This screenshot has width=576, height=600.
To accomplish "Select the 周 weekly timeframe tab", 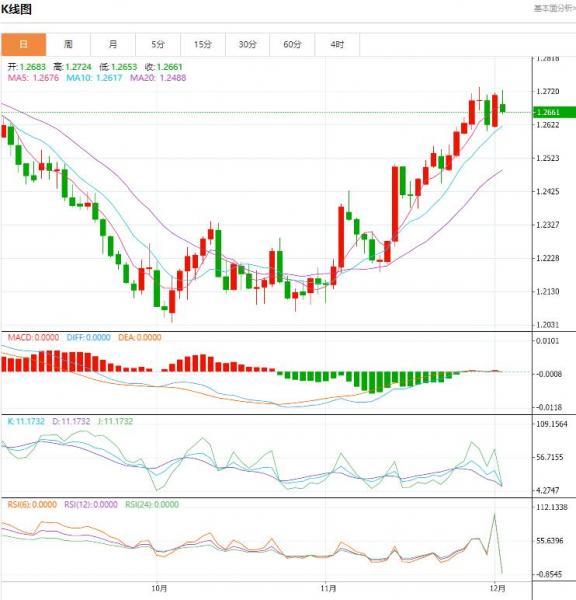I will click(x=68, y=44).
